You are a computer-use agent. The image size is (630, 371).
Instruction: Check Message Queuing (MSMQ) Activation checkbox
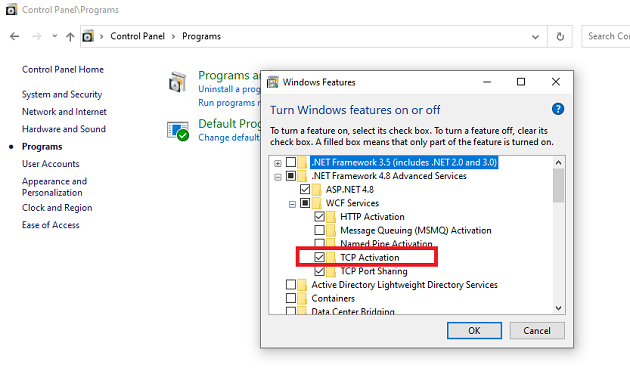319,230
